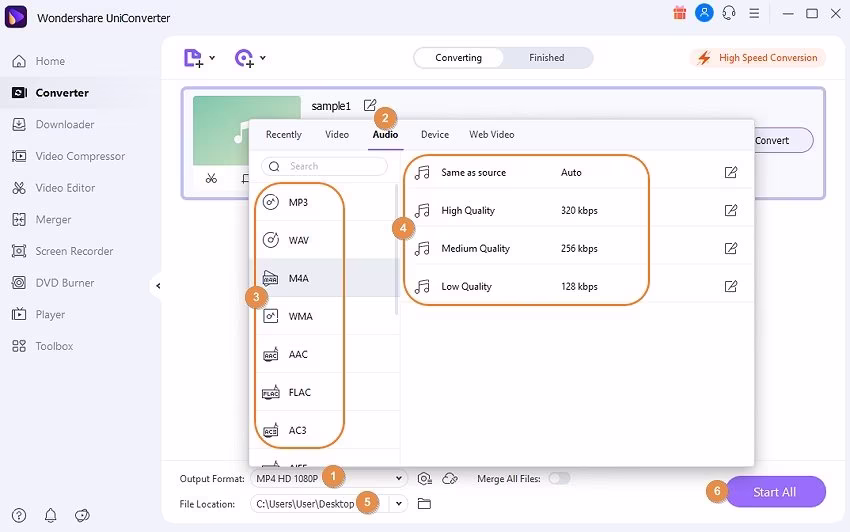Open the File Location dropdown arrow

(398, 504)
